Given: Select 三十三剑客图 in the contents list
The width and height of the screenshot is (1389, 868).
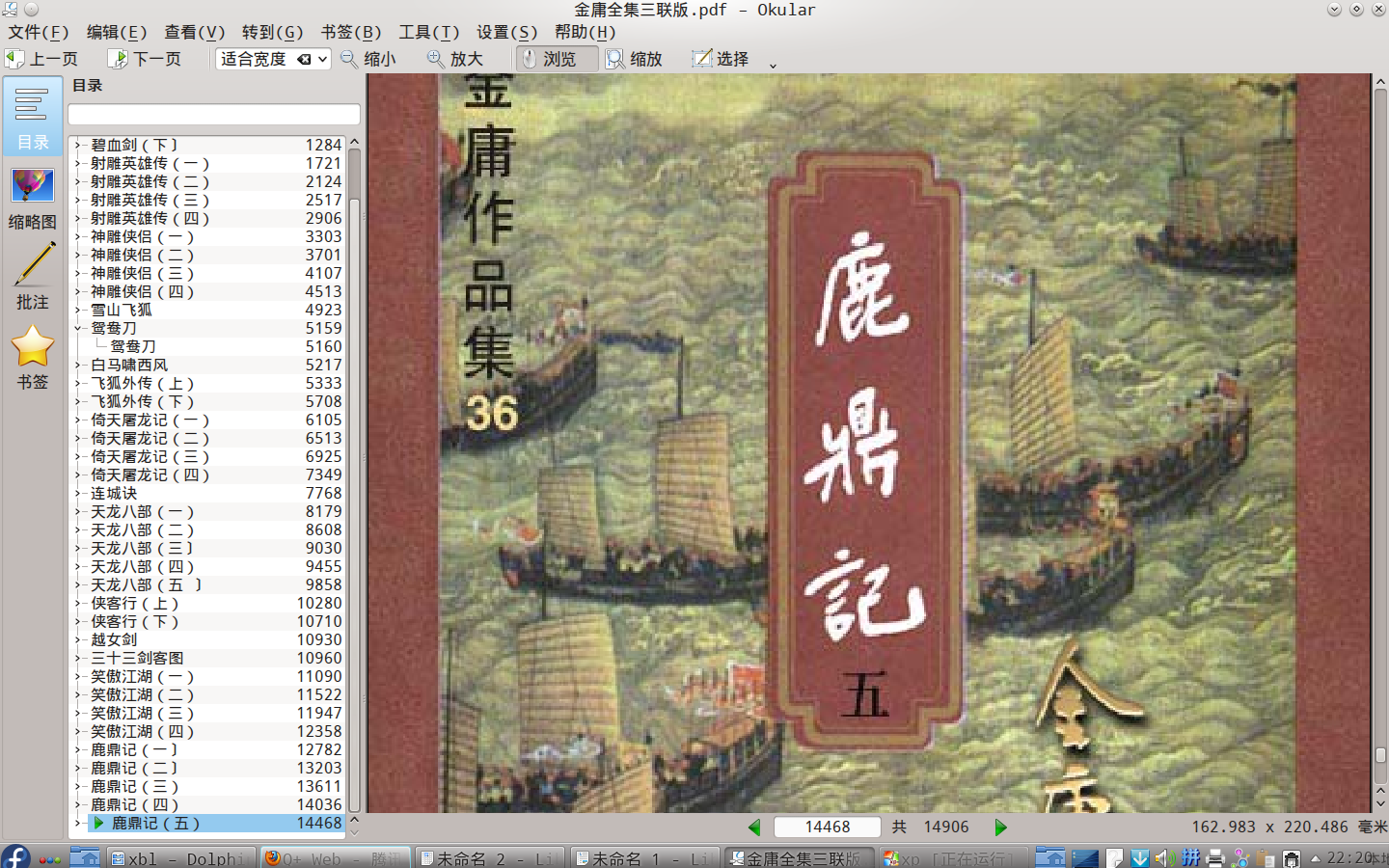Looking at the screenshot, I should (x=137, y=658).
